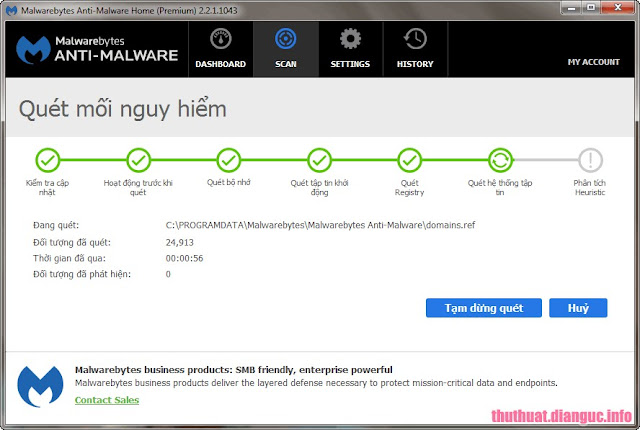Open the Dashboard gauge icon
The height and width of the screenshot is (430, 640).
220,39
